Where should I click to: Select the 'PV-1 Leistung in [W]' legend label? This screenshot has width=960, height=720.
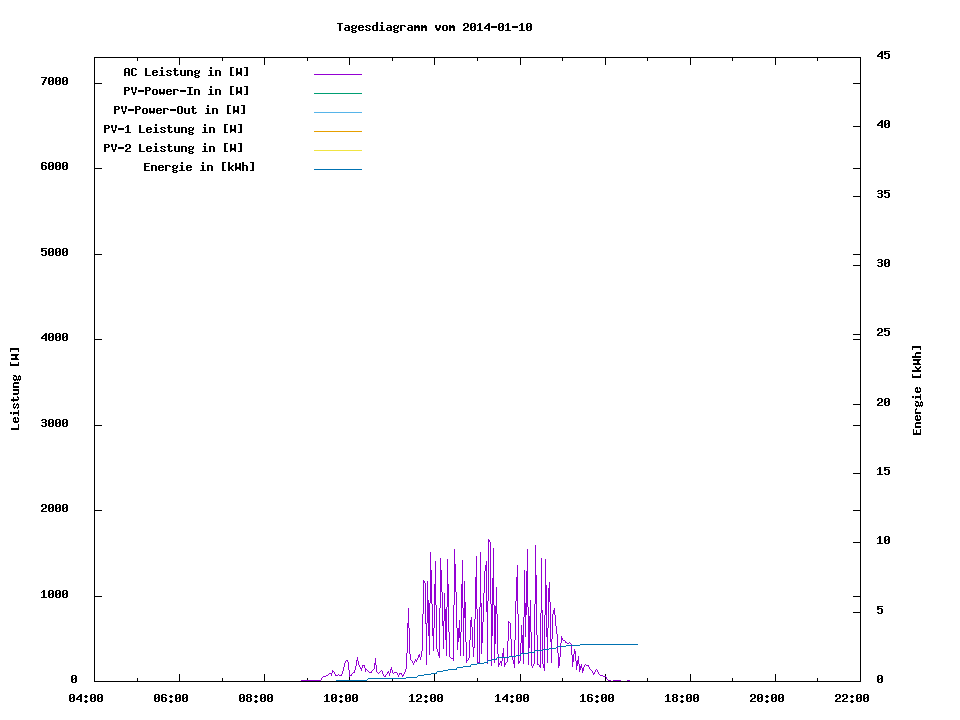pyautogui.click(x=173, y=129)
